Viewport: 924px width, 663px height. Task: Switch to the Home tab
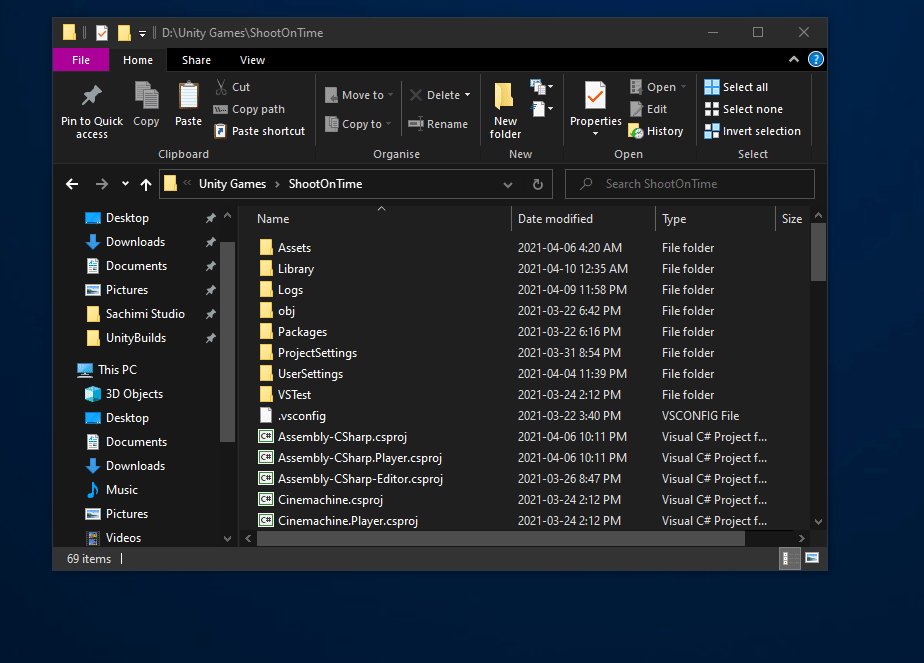pos(138,60)
